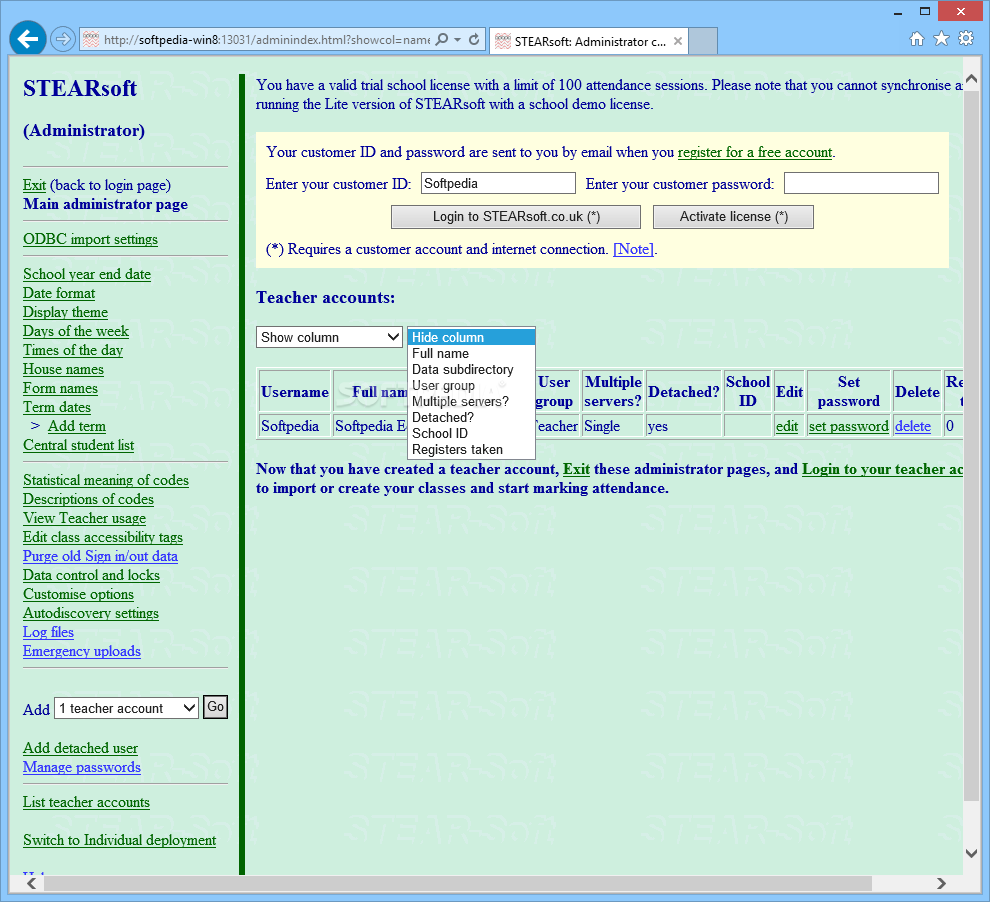Click the address bar URL field
The image size is (990, 902).
pos(266,39)
